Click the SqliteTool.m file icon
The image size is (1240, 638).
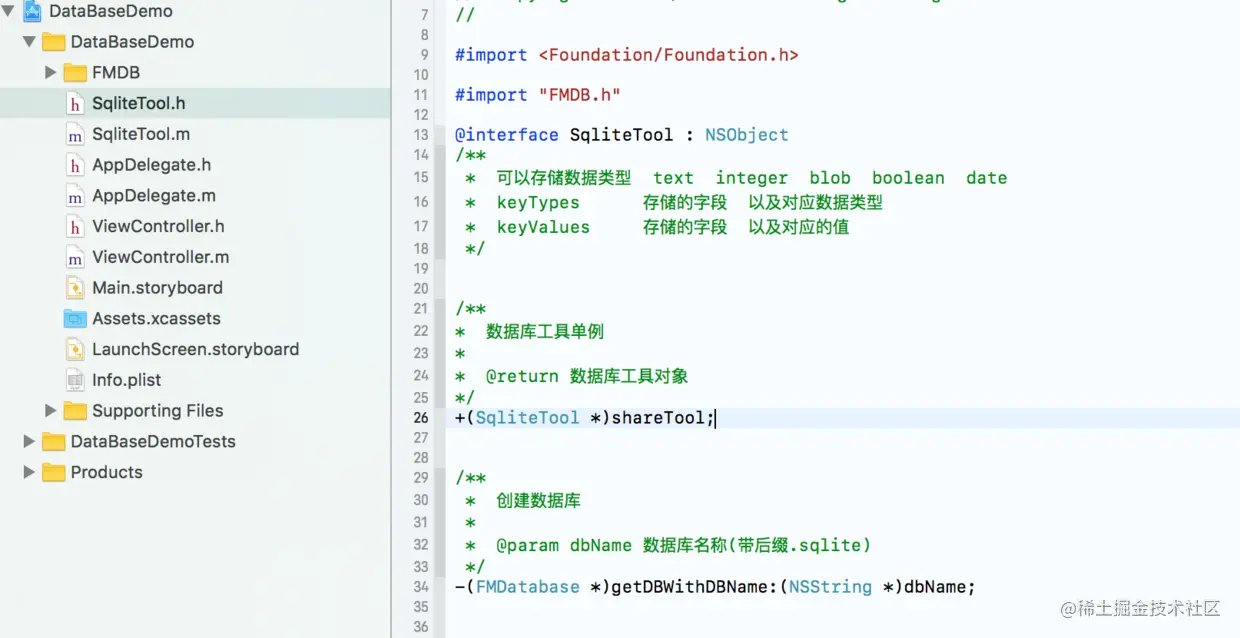coord(75,135)
